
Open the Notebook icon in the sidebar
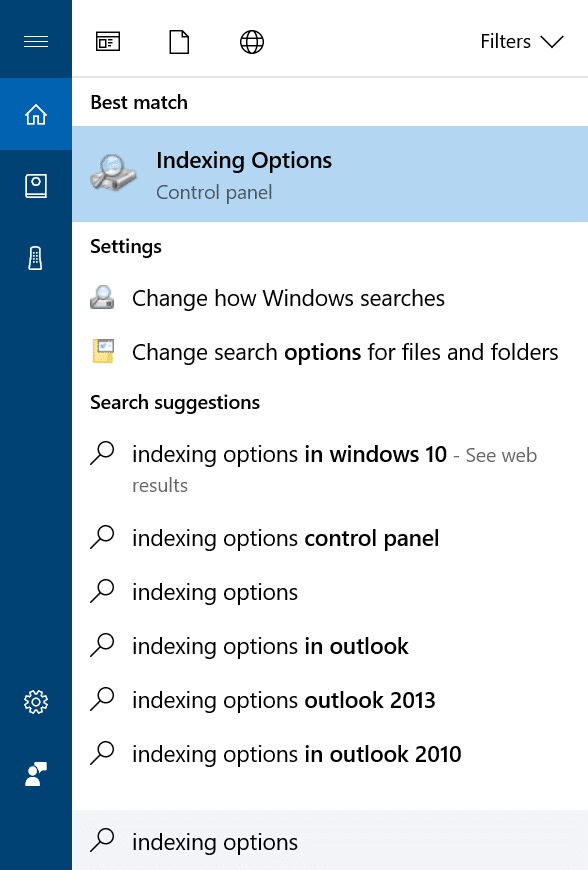click(x=36, y=186)
